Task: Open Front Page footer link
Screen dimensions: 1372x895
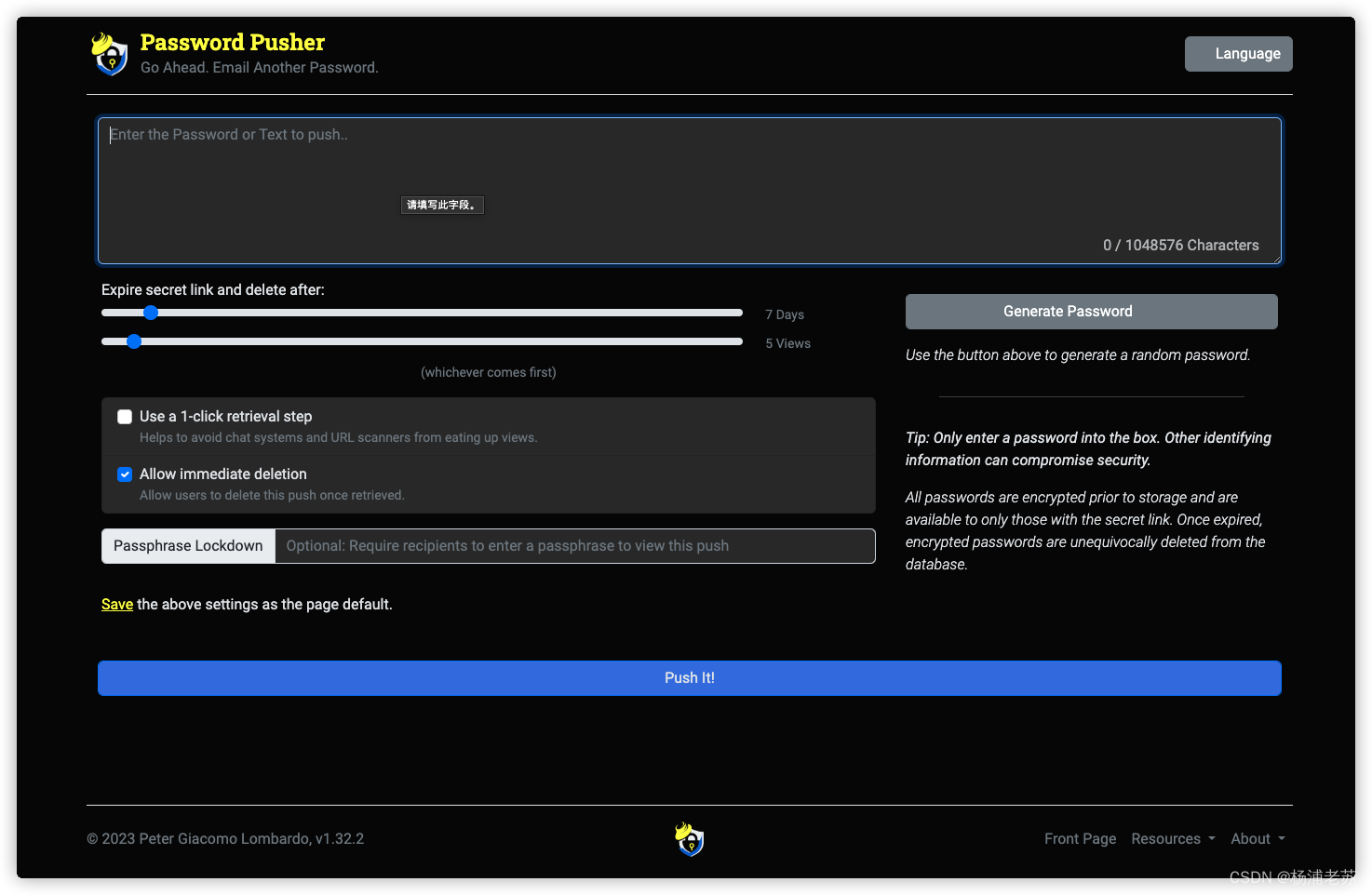Action: point(1080,839)
